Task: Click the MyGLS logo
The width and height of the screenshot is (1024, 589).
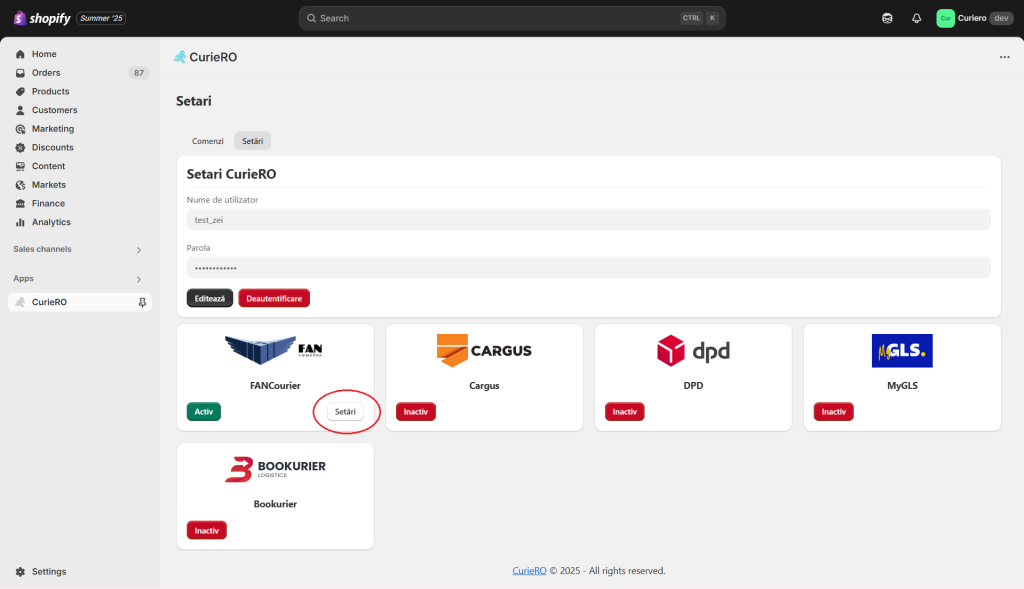Action: [x=902, y=351]
